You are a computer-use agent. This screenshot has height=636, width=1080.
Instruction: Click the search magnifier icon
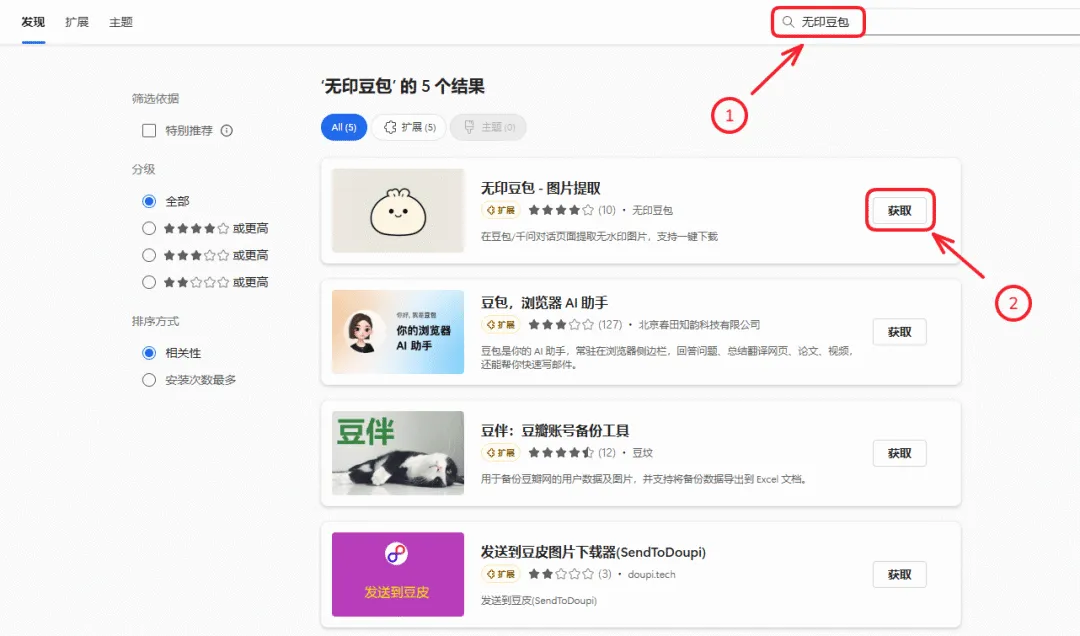tap(788, 22)
